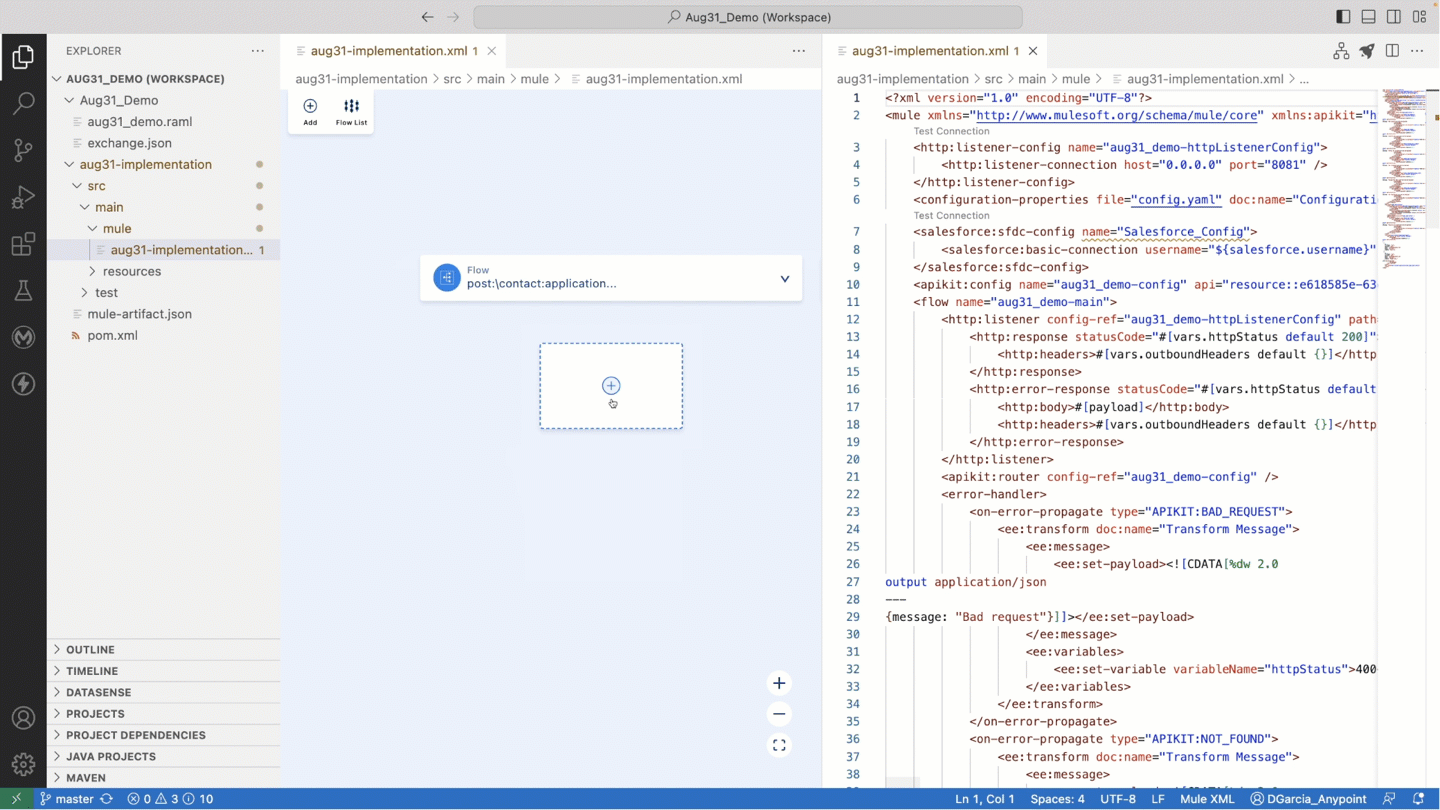Click the master branch in status bar
Viewport: 1440px width, 810px height.
point(66,799)
